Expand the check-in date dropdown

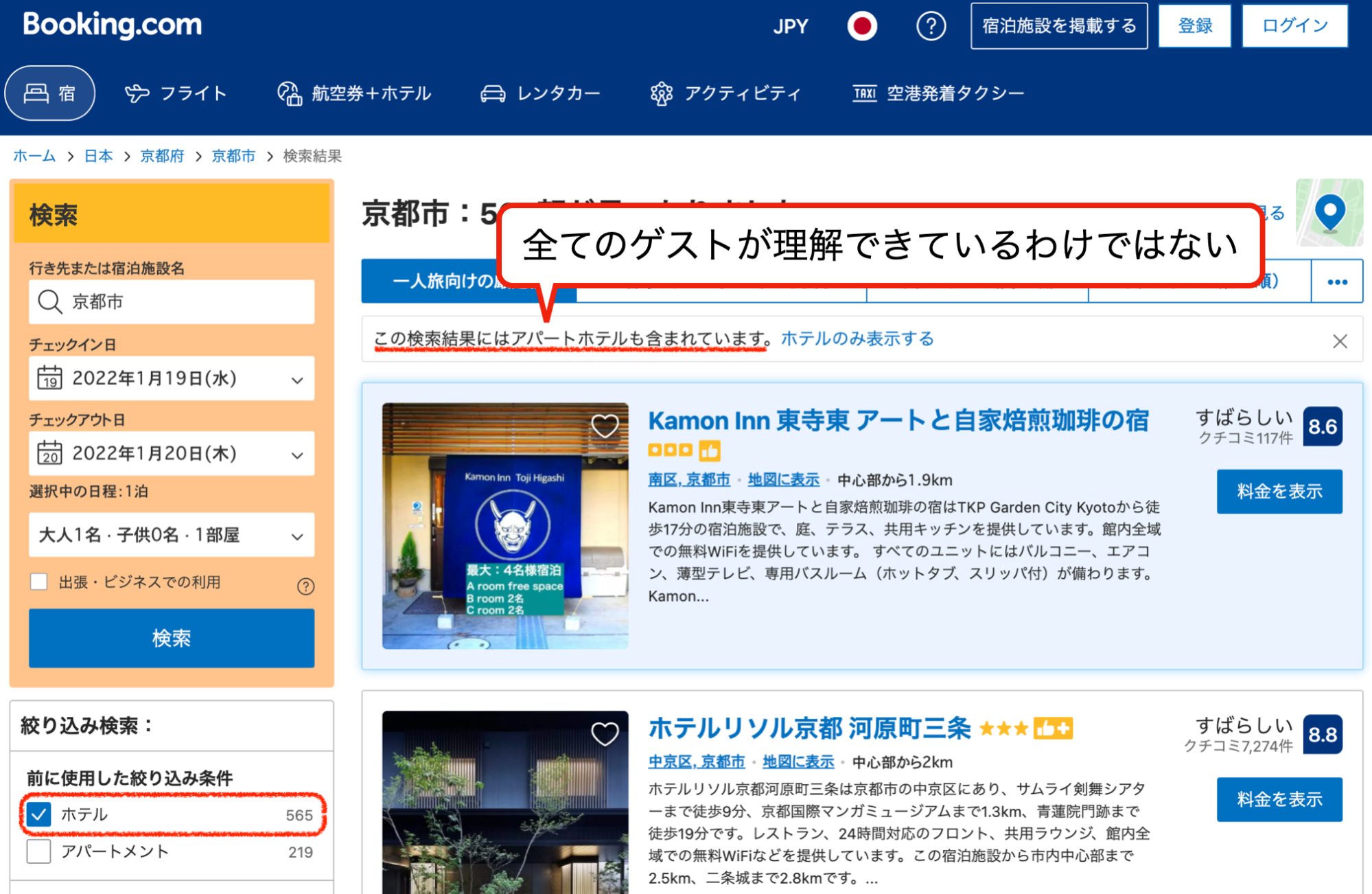point(172,378)
